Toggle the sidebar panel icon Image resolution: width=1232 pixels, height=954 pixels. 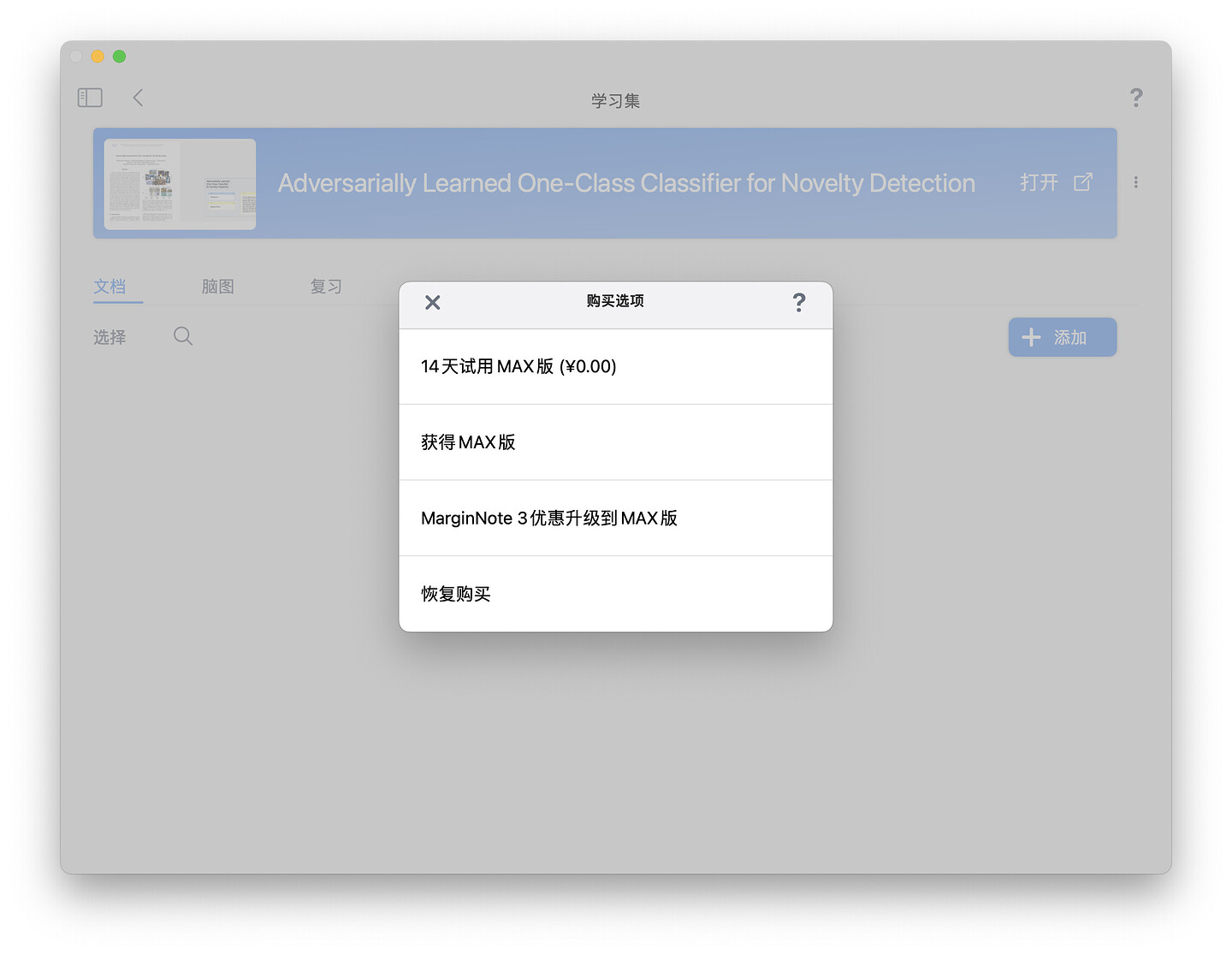pyautogui.click(x=90, y=98)
